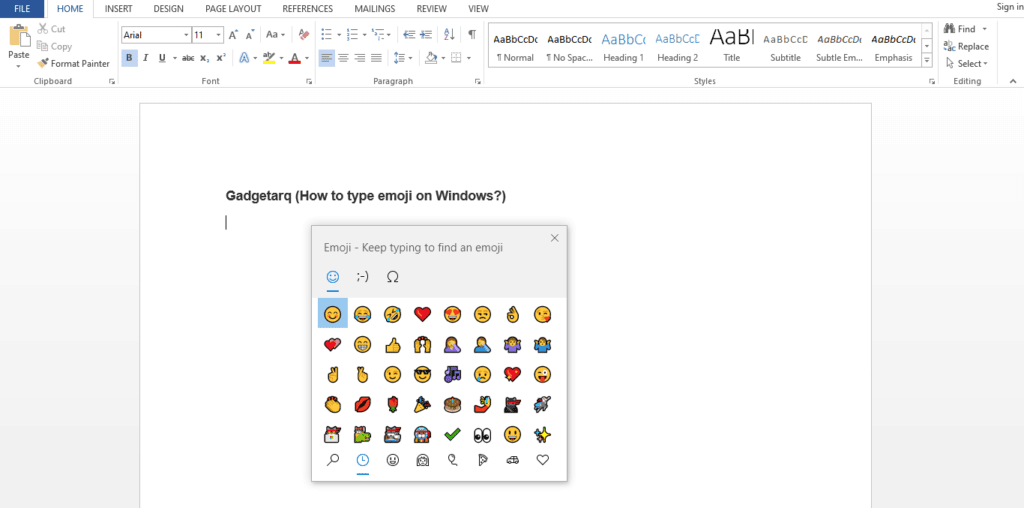Decrease paragraph indent
The height and width of the screenshot is (508, 1024).
[x=409, y=35]
